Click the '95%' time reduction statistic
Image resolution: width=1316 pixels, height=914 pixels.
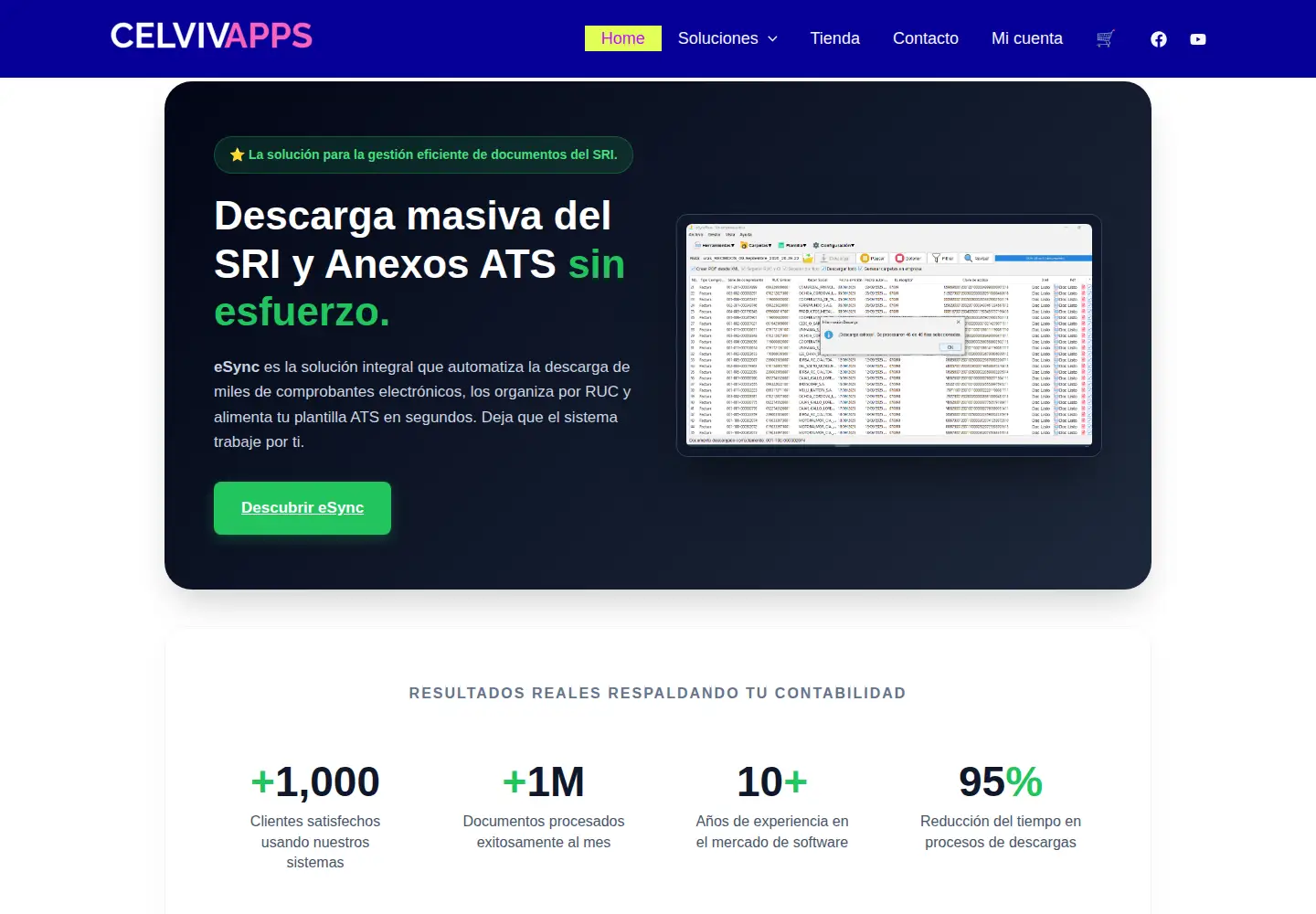1001,782
